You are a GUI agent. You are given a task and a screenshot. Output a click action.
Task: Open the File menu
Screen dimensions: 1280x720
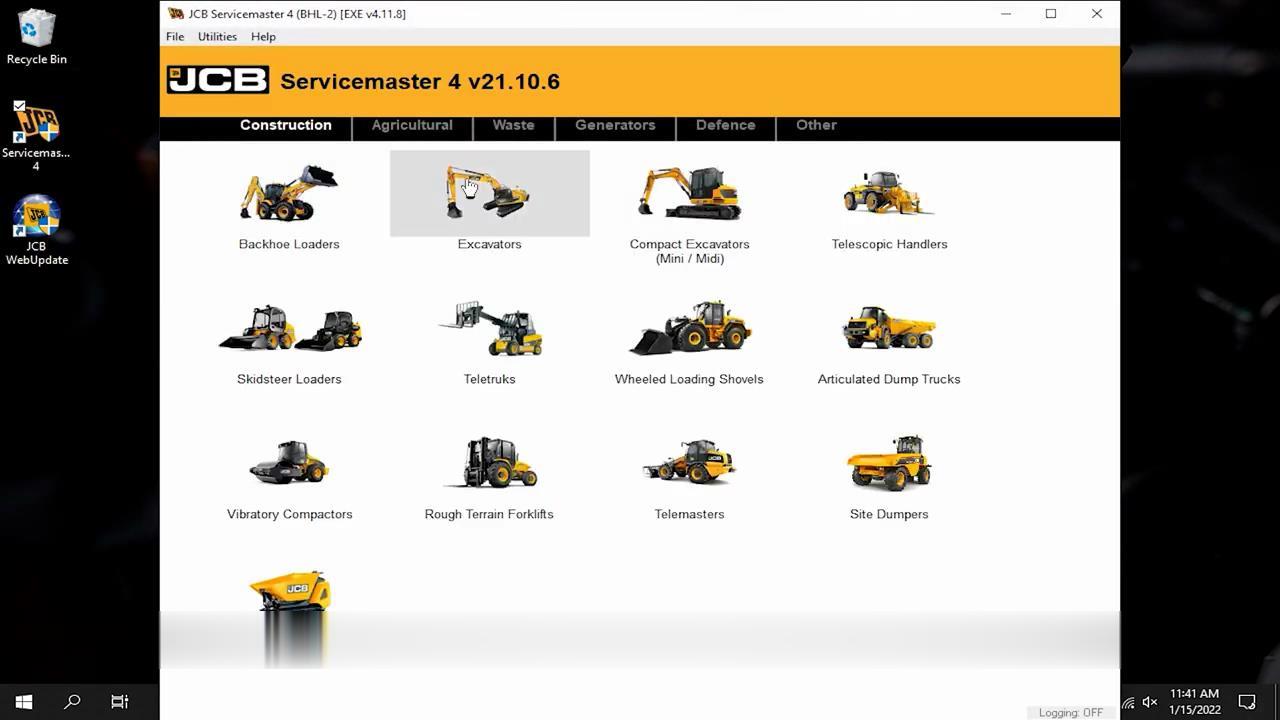(x=175, y=36)
